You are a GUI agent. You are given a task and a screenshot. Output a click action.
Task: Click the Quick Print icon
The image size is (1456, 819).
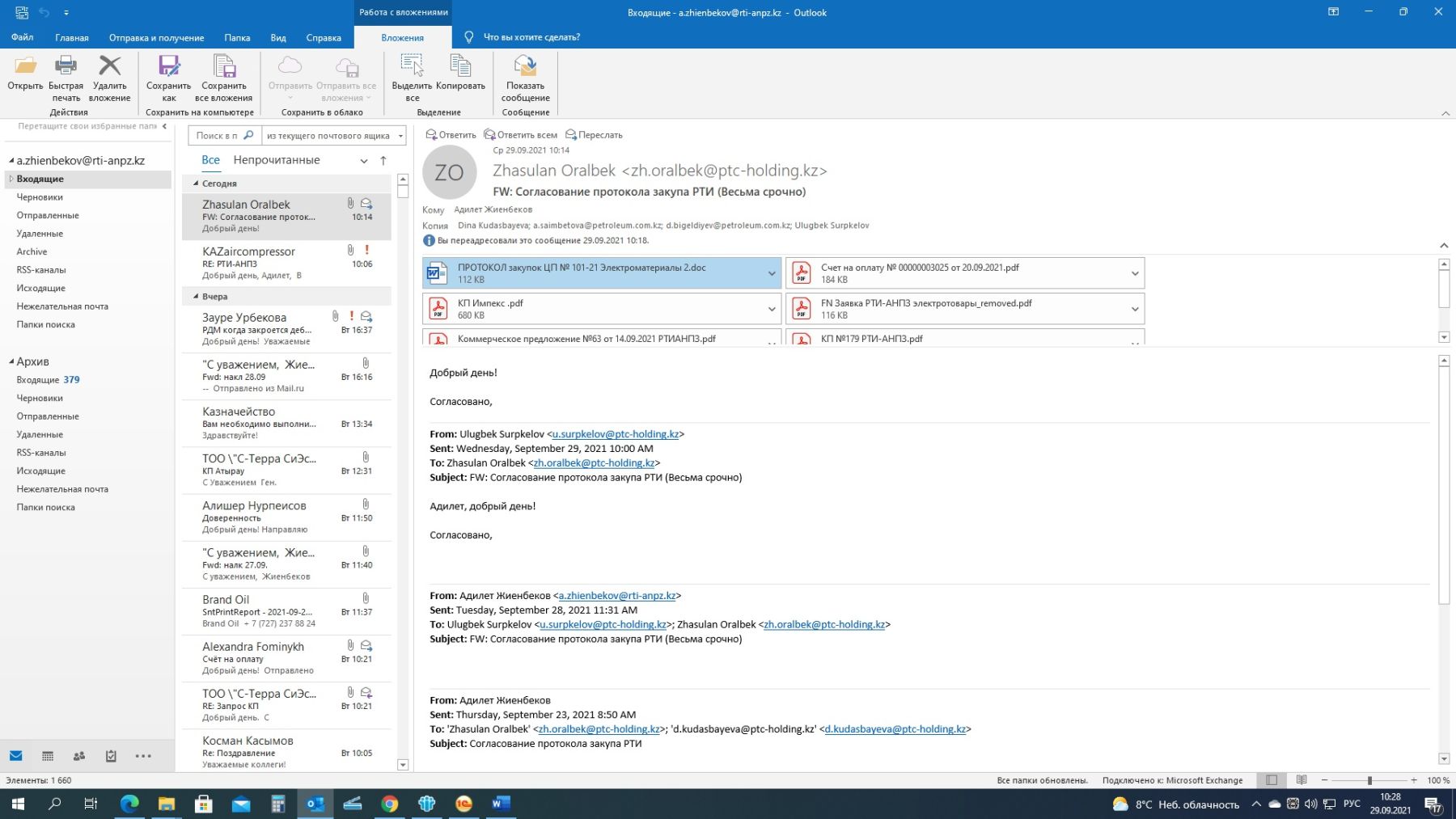coord(66,67)
